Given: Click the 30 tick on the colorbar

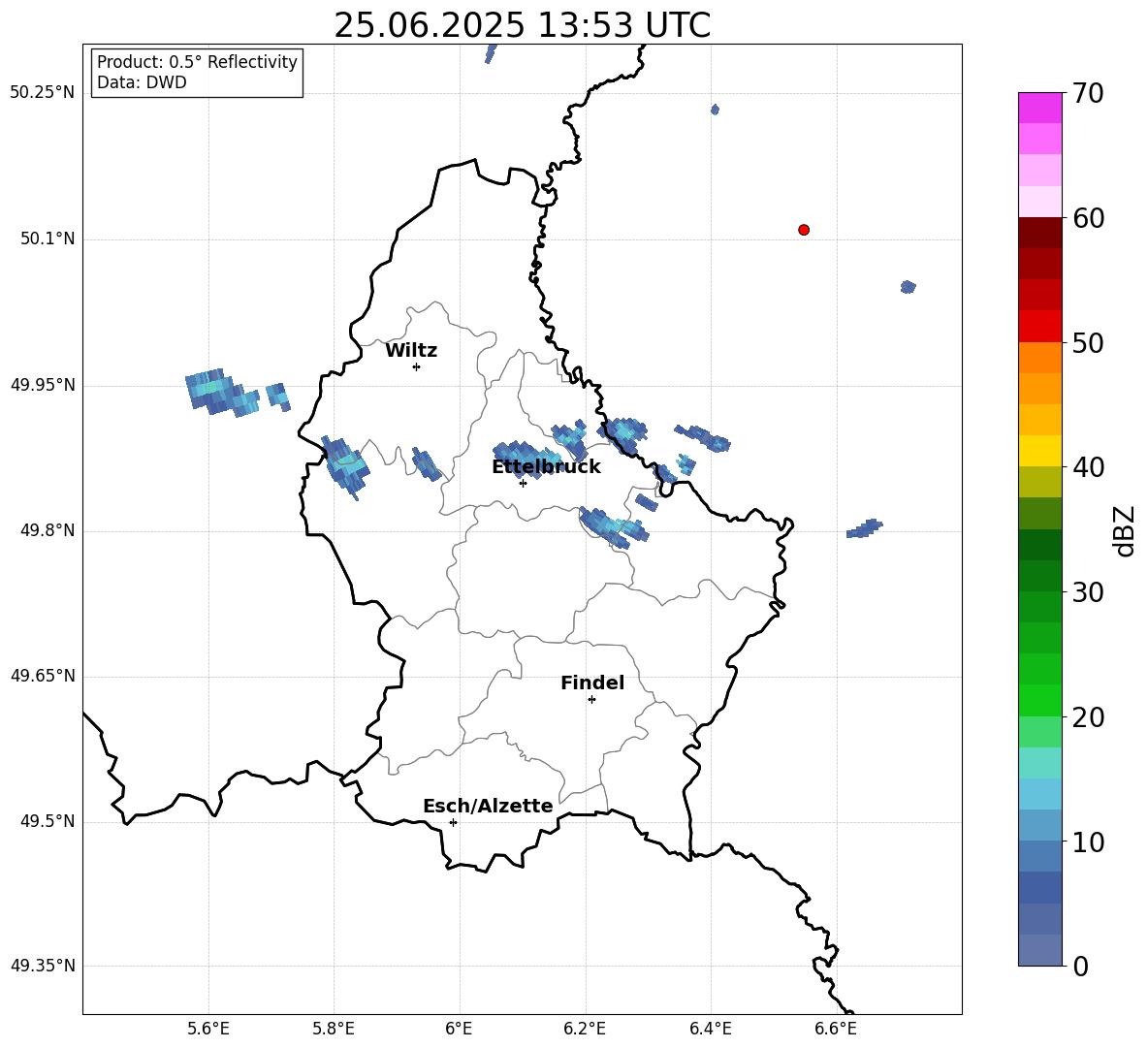Looking at the screenshot, I should coord(1088,592).
